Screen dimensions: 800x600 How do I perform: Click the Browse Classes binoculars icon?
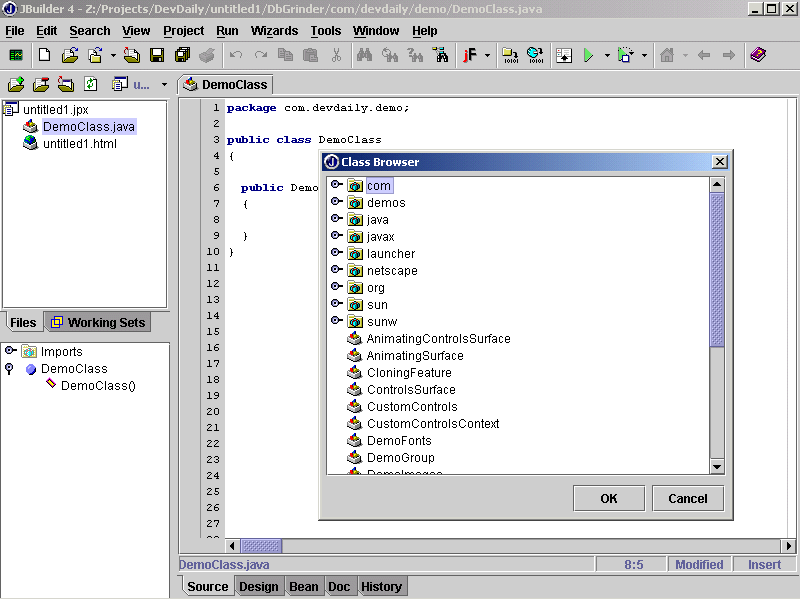[x=441, y=55]
